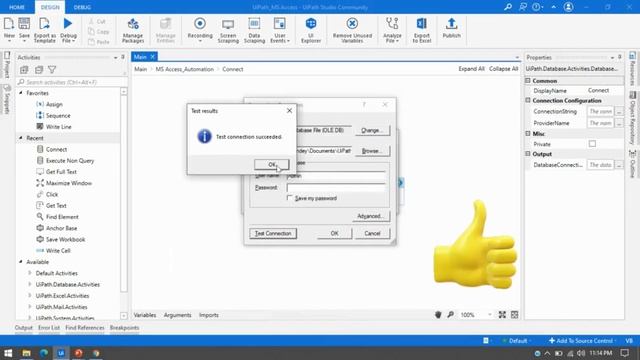Click expand all icon in Activities panel
Screen dimensions: 640x360
point(24,70)
